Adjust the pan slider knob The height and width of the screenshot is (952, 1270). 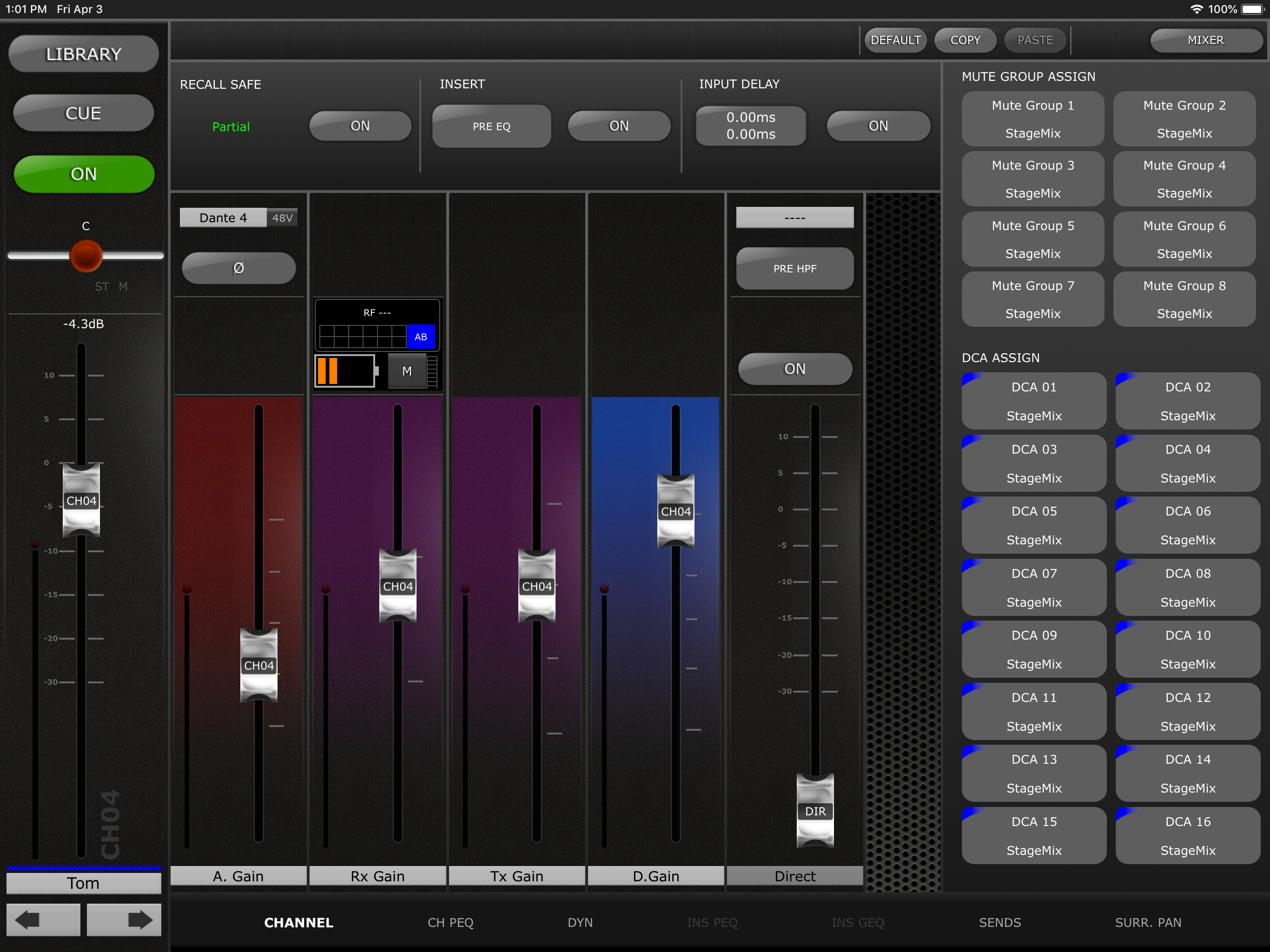pyautogui.click(x=86, y=256)
